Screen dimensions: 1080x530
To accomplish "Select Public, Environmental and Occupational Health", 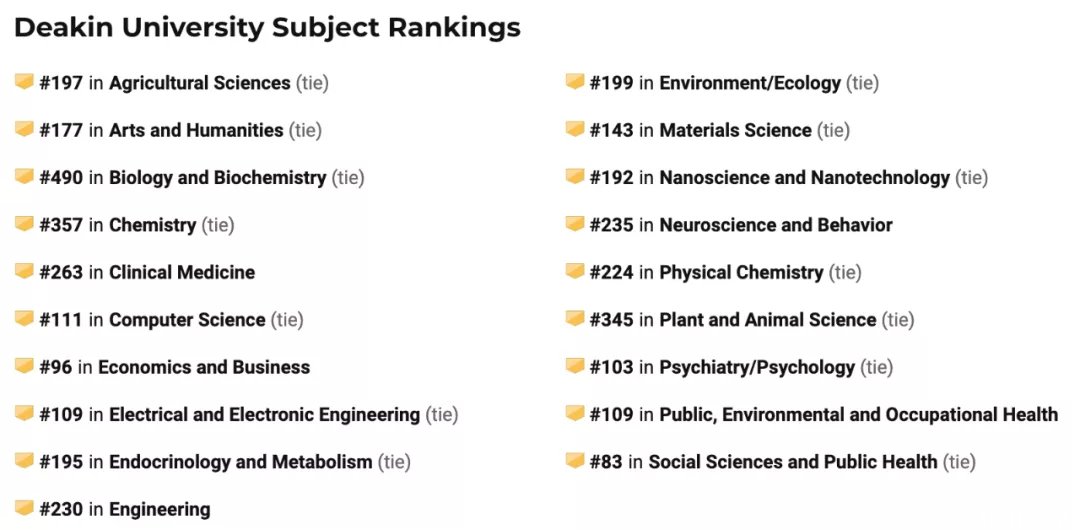I will (x=859, y=415).
